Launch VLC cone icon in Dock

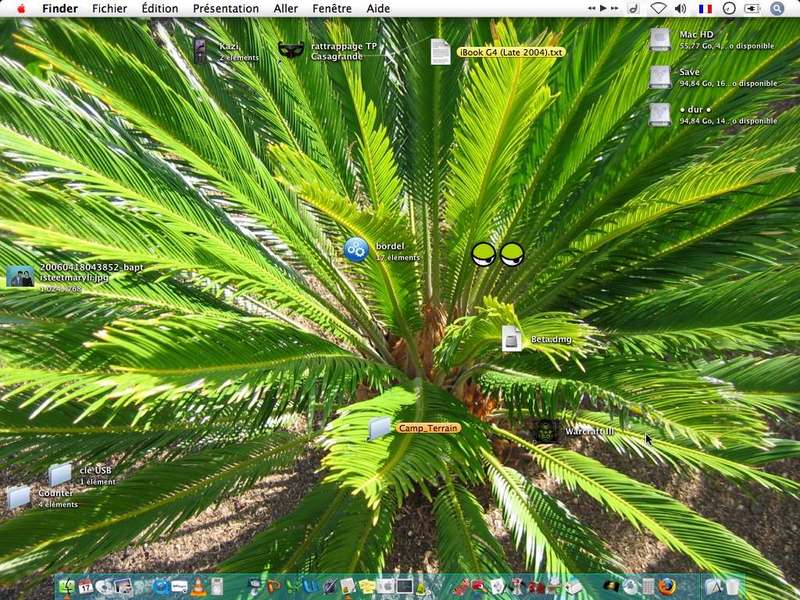tap(198, 587)
